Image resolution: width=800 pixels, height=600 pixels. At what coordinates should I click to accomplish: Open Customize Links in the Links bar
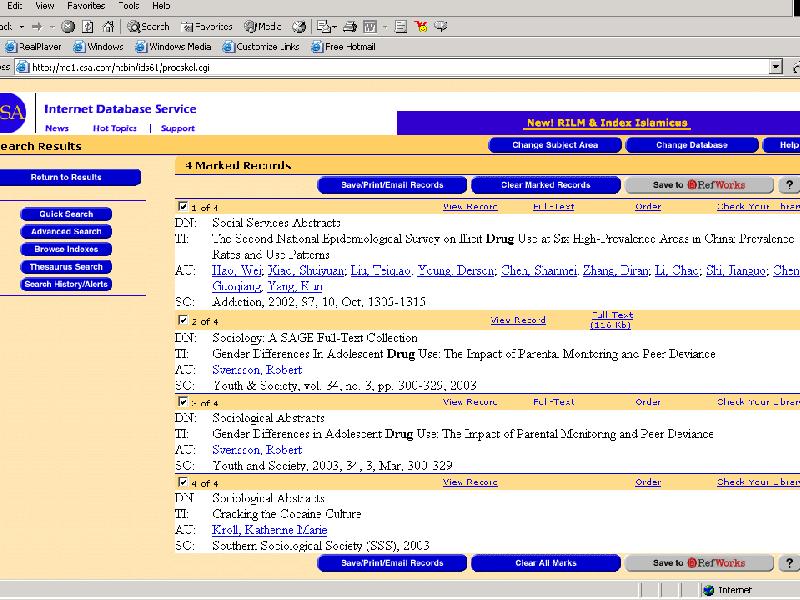(261, 47)
